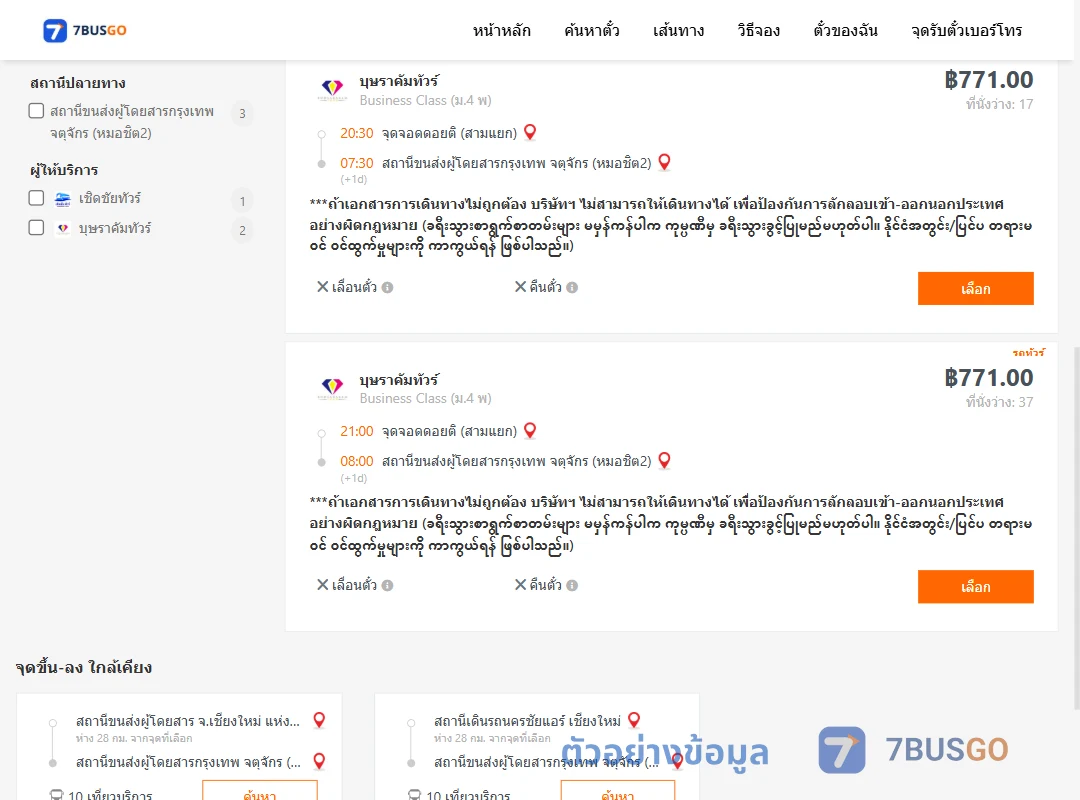
Task: Check เชิดชัยทัวร์ operator filter
Action: [x=37, y=198]
